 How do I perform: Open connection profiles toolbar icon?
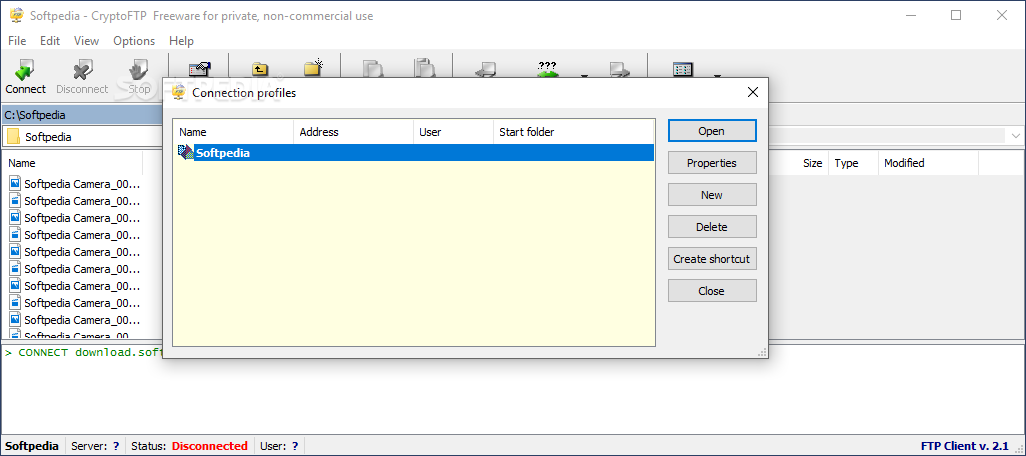[198, 69]
